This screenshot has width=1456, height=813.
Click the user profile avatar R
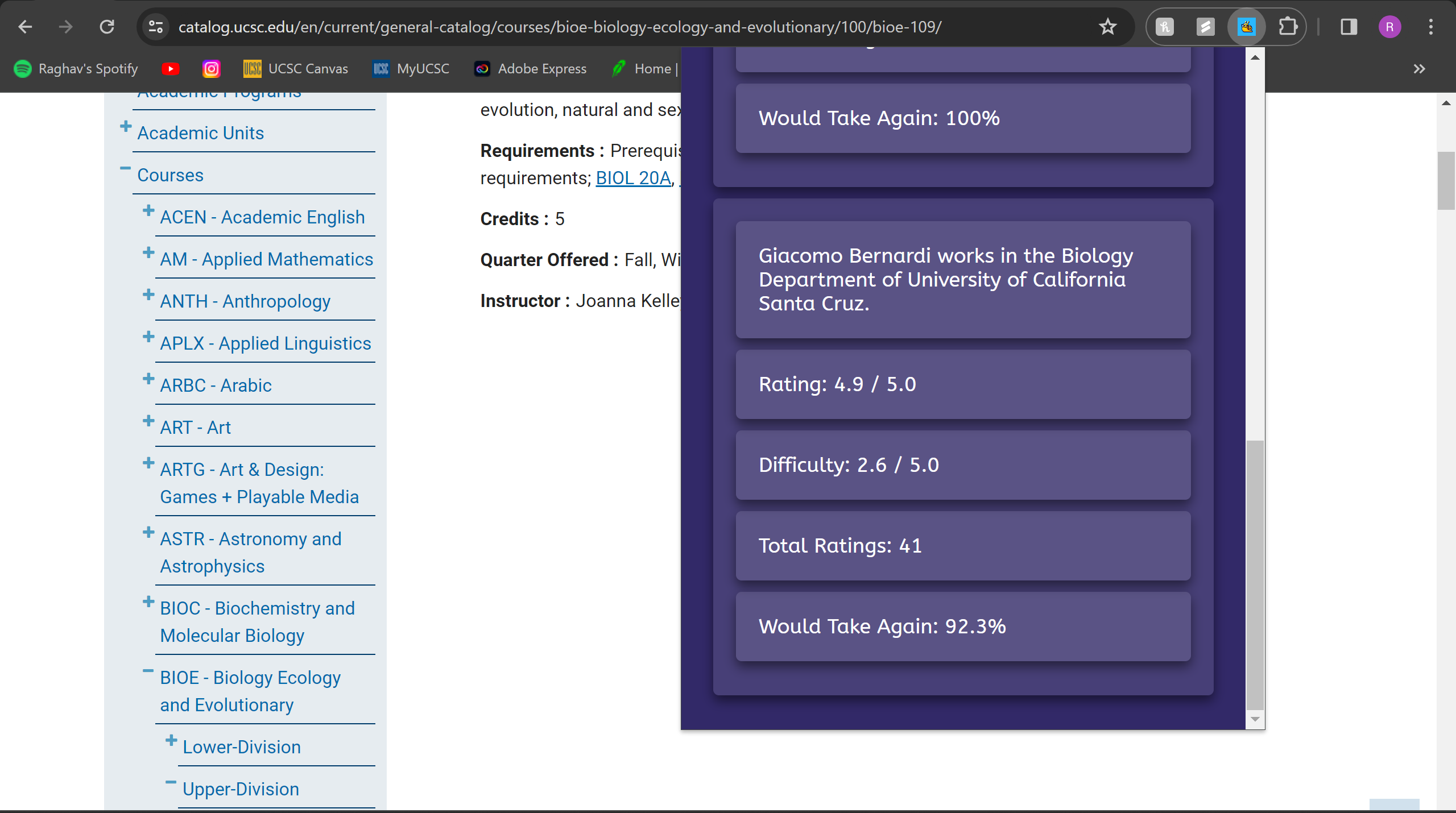pyautogui.click(x=1389, y=27)
